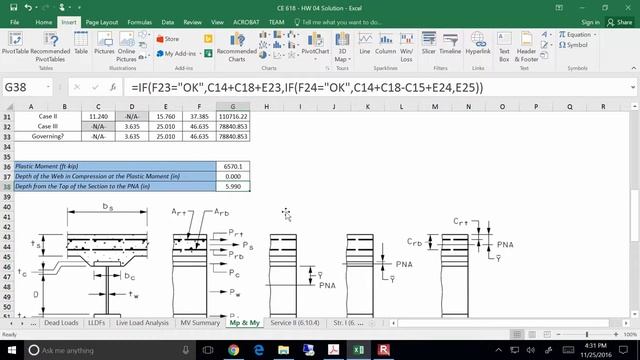
Task: Click the Share button
Action: (620, 22)
